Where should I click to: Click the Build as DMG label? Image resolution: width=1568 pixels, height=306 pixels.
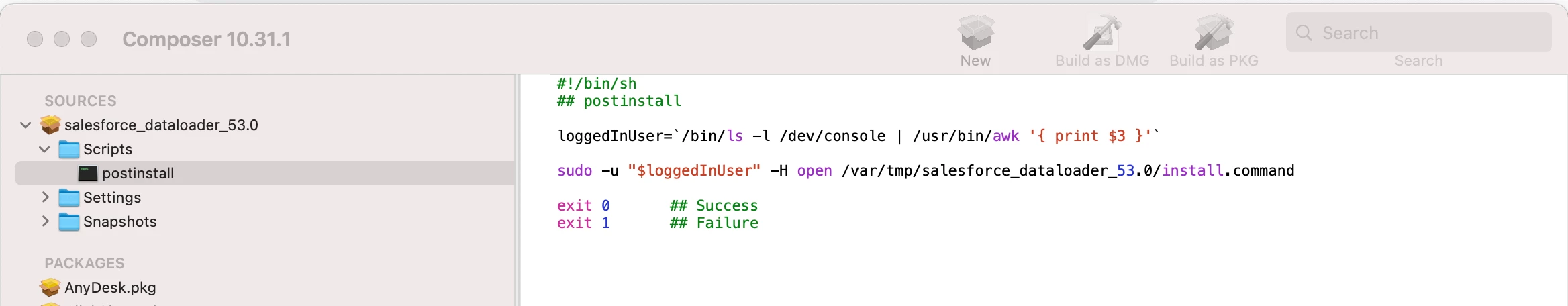(1102, 60)
